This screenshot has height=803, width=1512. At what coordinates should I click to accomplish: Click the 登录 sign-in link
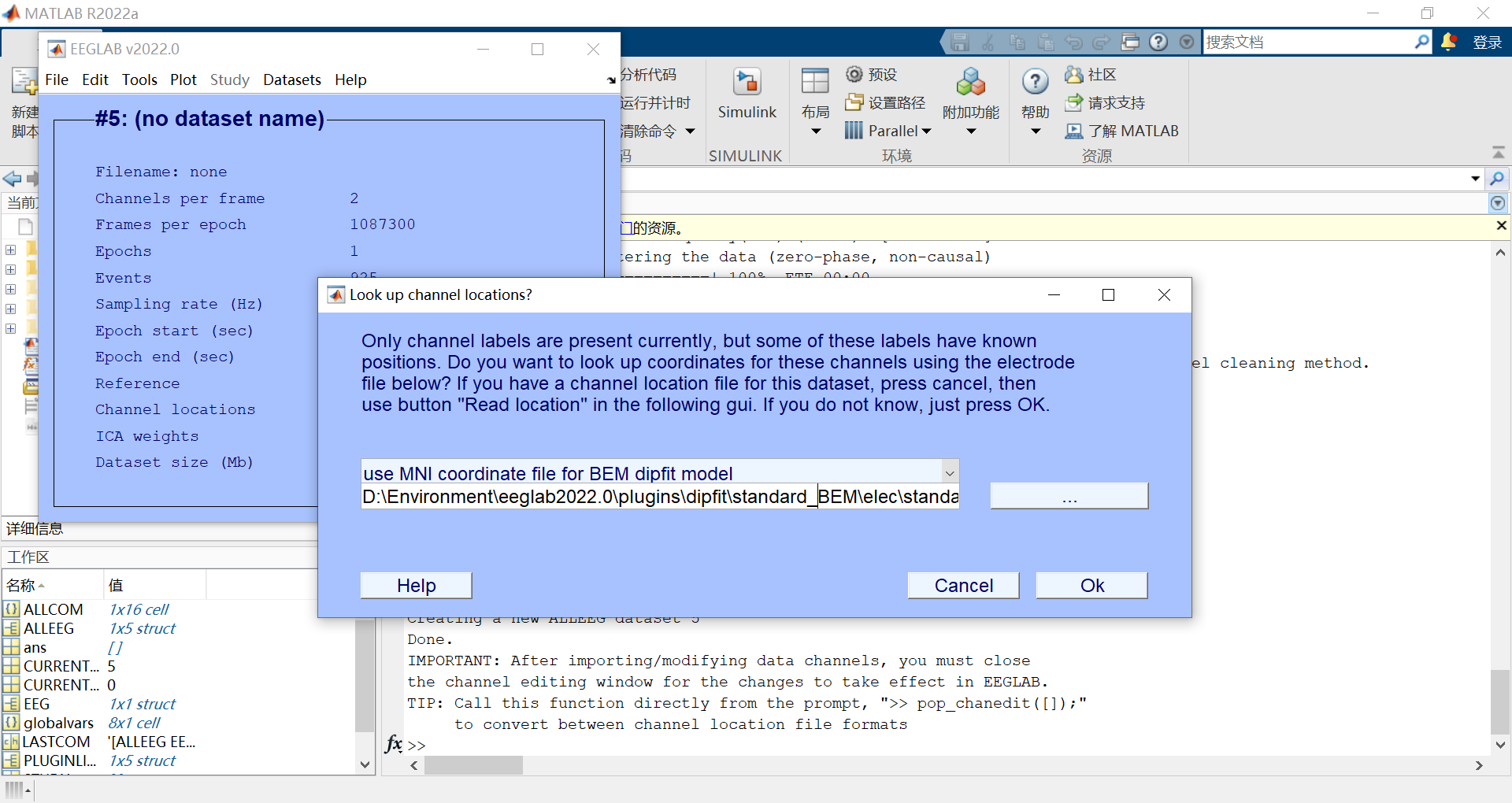coord(1488,43)
